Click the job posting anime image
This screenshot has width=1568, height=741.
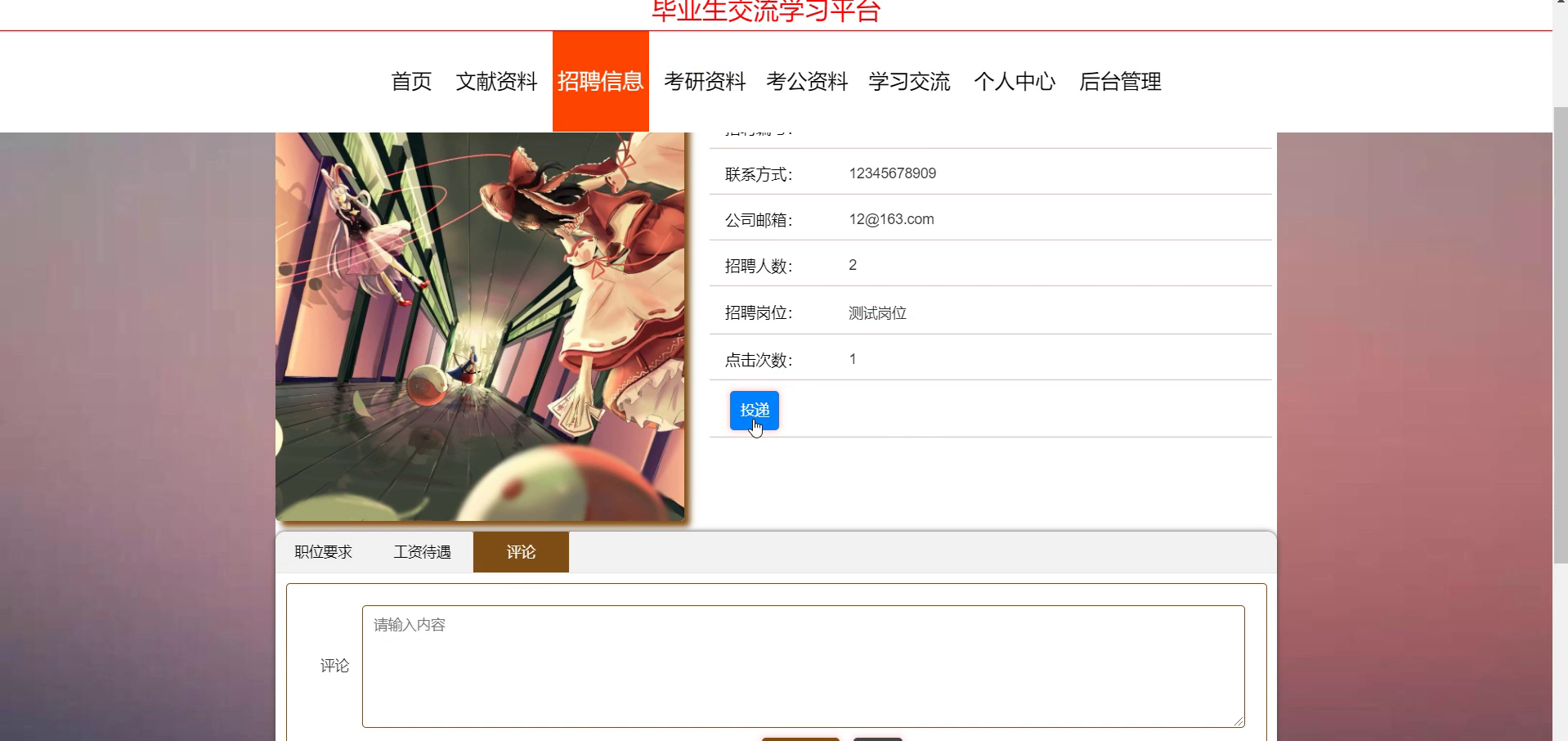[x=480, y=326]
